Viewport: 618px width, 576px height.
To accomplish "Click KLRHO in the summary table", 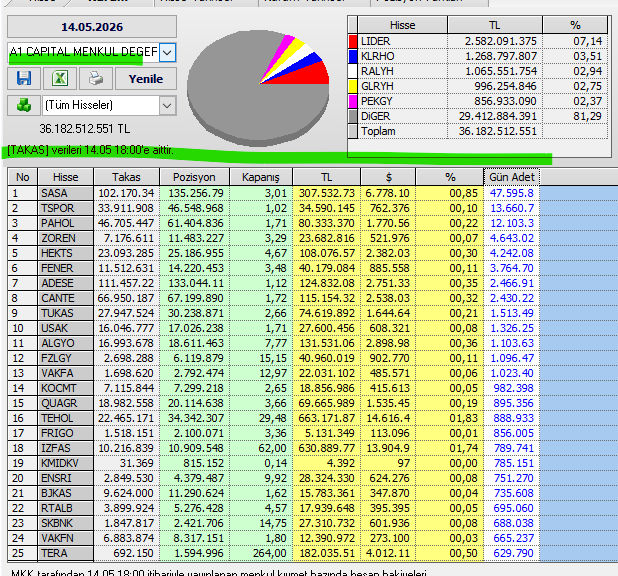I will [x=402, y=56].
